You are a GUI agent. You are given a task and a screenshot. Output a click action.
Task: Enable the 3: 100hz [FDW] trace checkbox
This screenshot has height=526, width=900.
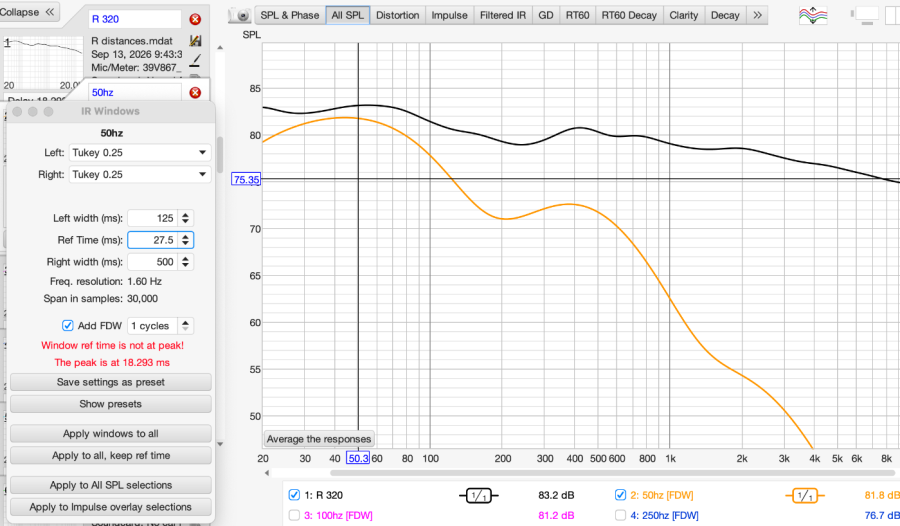point(294,515)
